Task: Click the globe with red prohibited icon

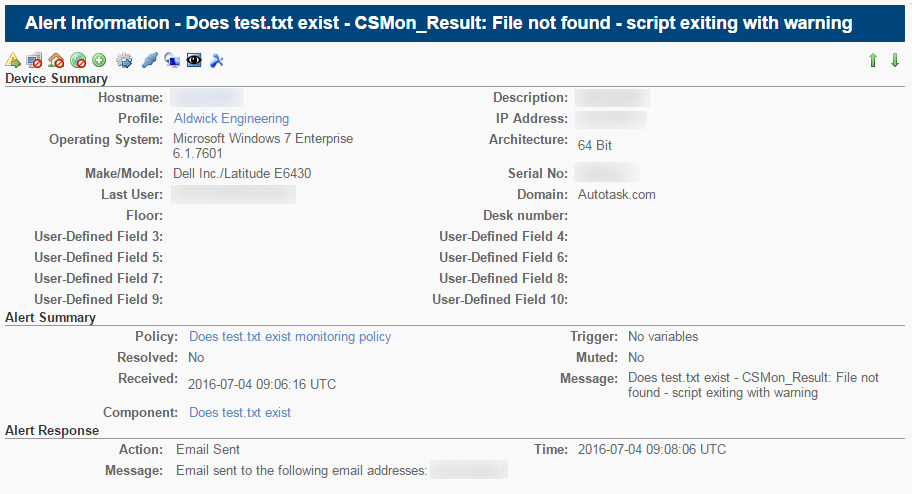Action: (x=77, y=60)
